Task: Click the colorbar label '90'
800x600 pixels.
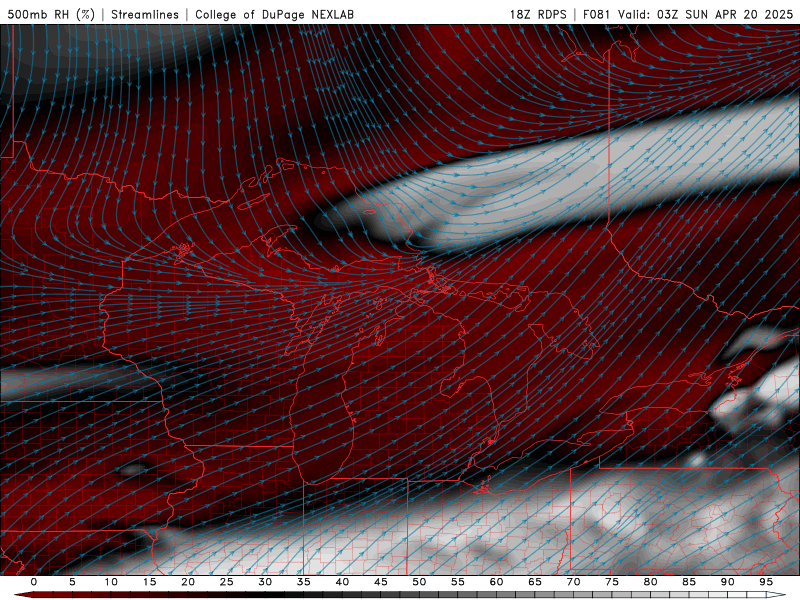Action: click(x=727, y=582)
